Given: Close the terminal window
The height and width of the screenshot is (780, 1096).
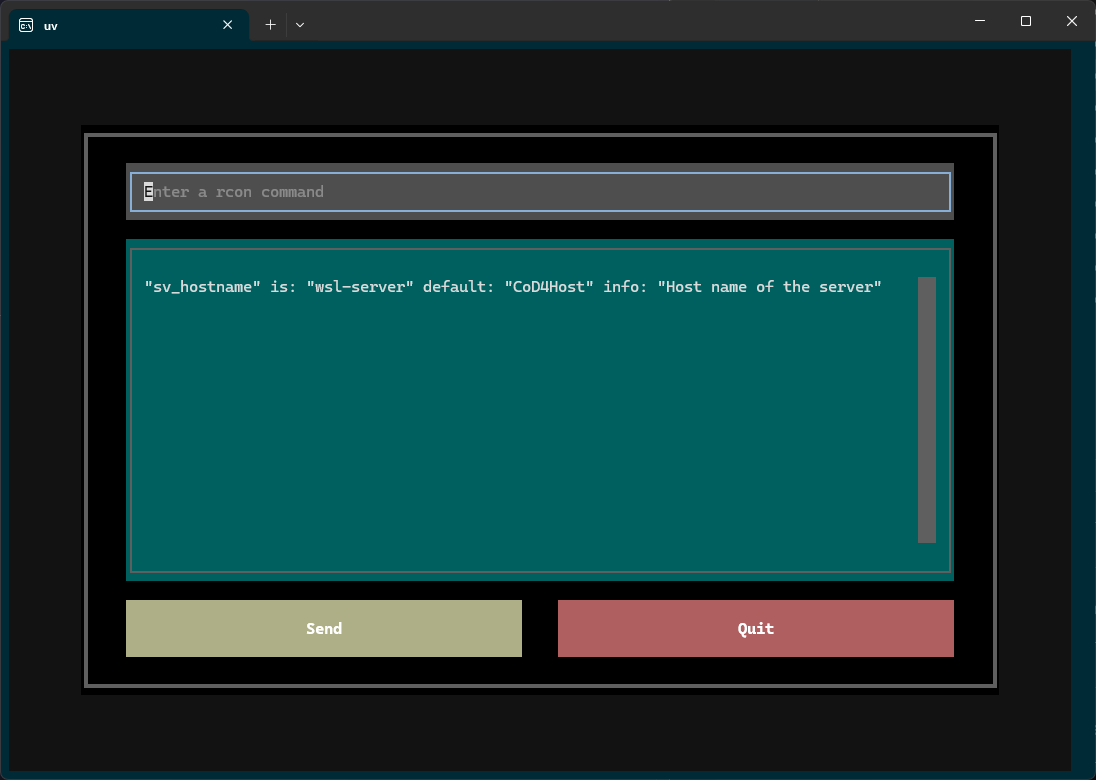Looking at the screenshot, I should (1072, 21).
